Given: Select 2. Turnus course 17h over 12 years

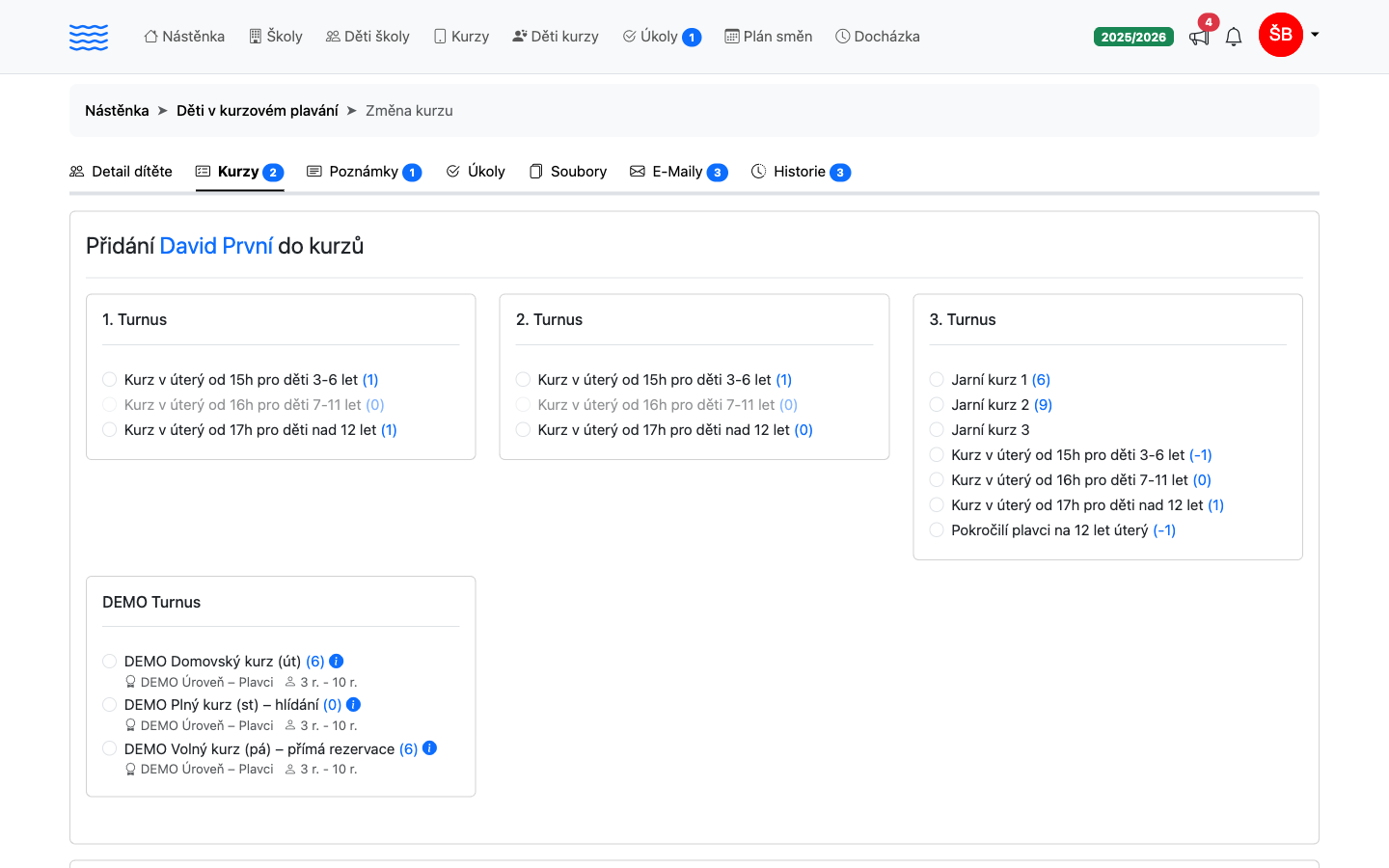Looking at the screenshot, I should tap(523, 430).
